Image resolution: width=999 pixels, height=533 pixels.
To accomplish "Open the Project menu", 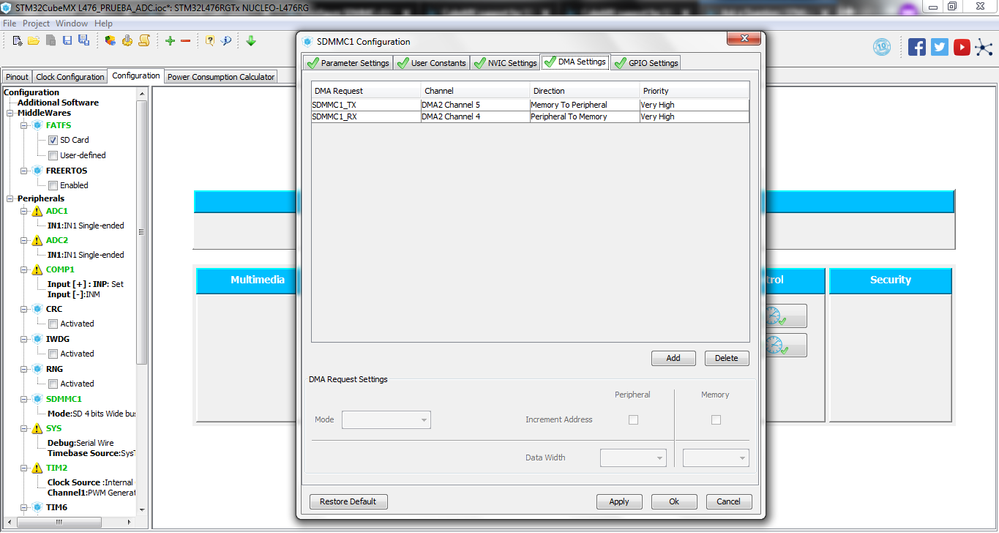I will tap(36, 23).
